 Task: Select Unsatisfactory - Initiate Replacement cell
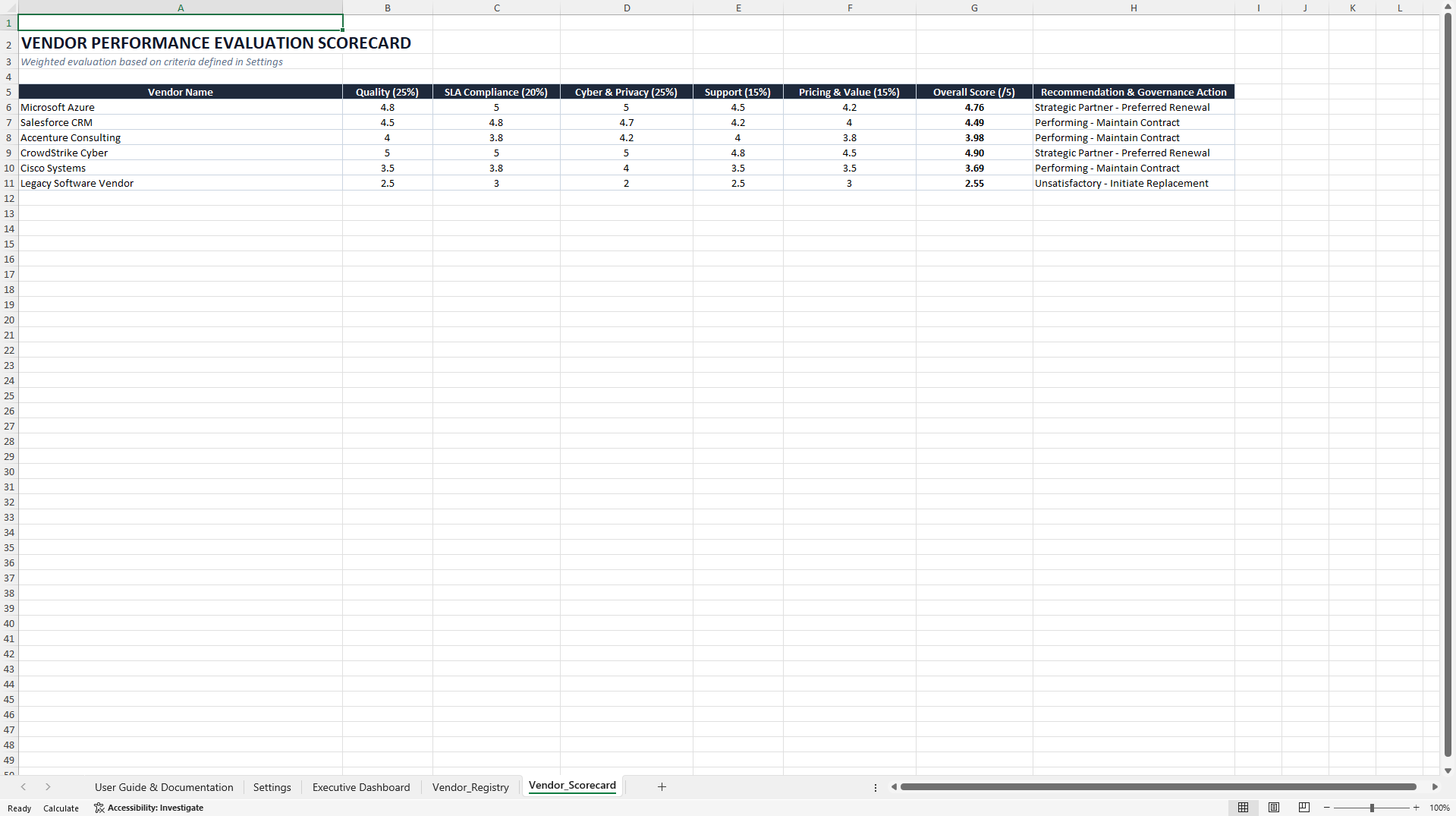coord(1134,183)
